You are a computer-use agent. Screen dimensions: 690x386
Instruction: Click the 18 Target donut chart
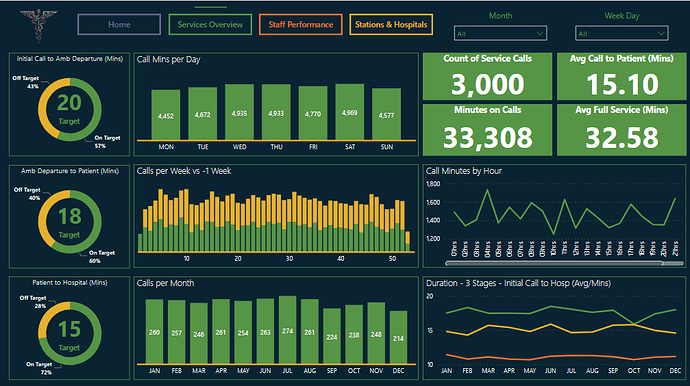tap(70, 222)
